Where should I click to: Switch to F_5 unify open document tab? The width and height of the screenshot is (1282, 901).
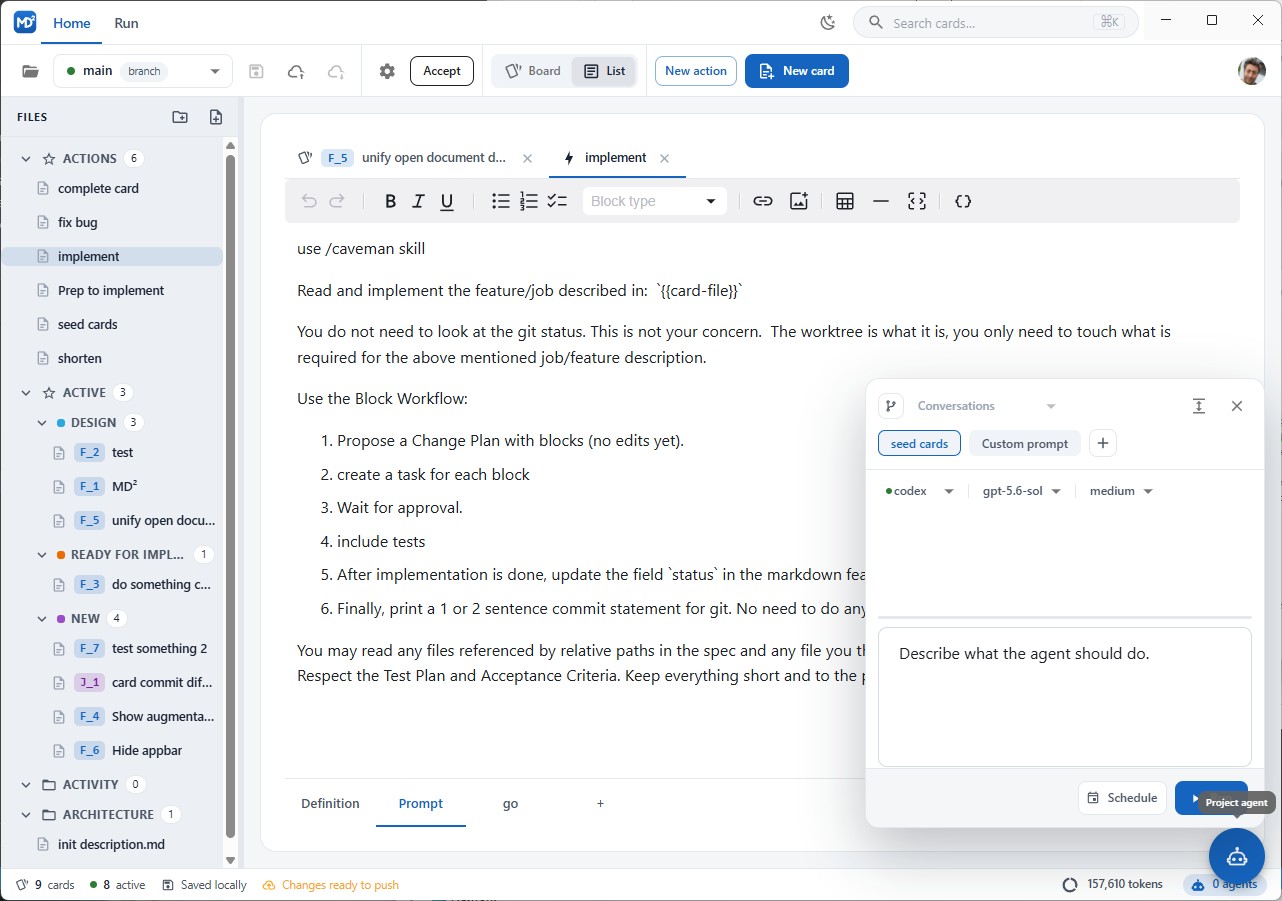point(415,158)
